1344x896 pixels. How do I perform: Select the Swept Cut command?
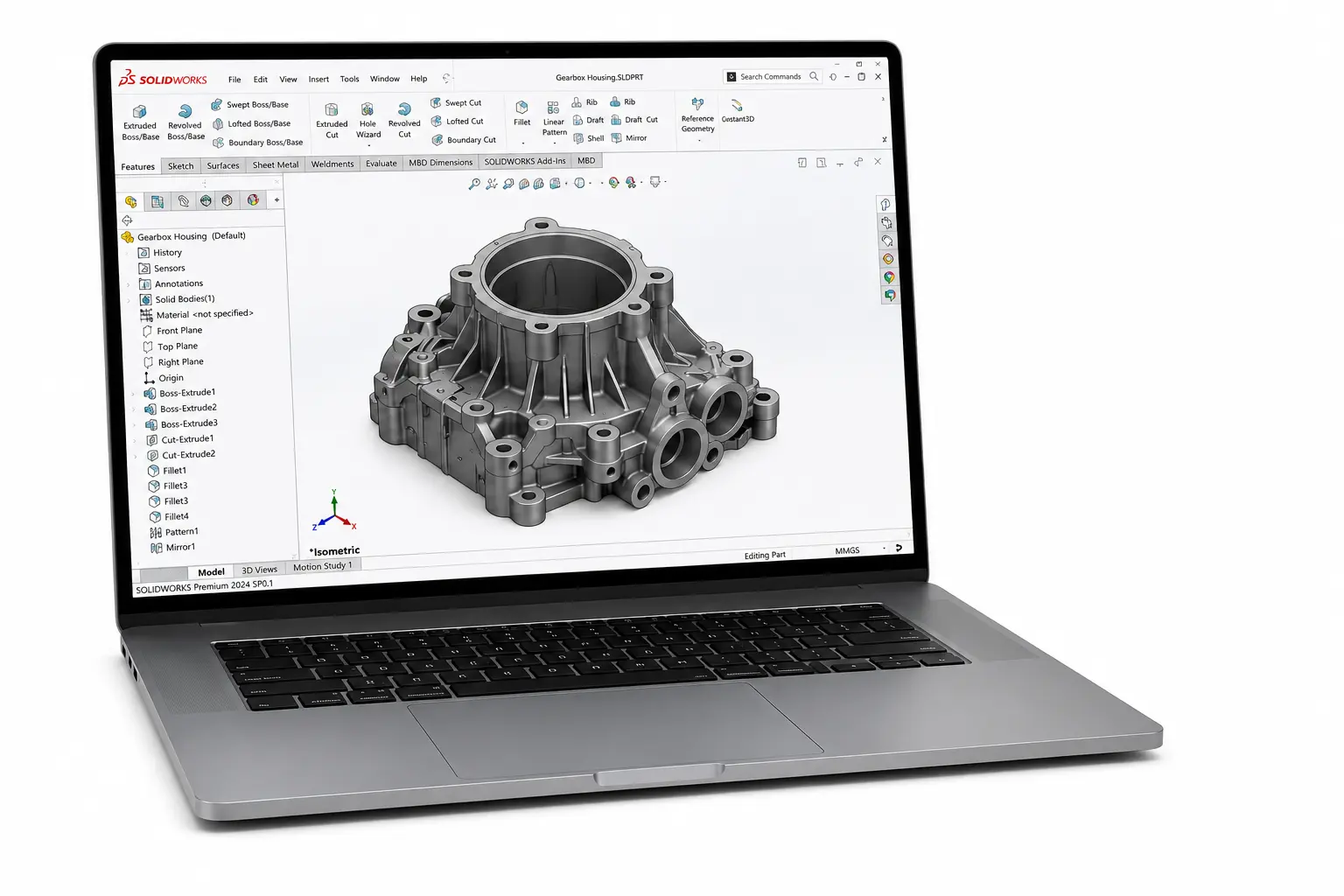(x=456, y=102)
